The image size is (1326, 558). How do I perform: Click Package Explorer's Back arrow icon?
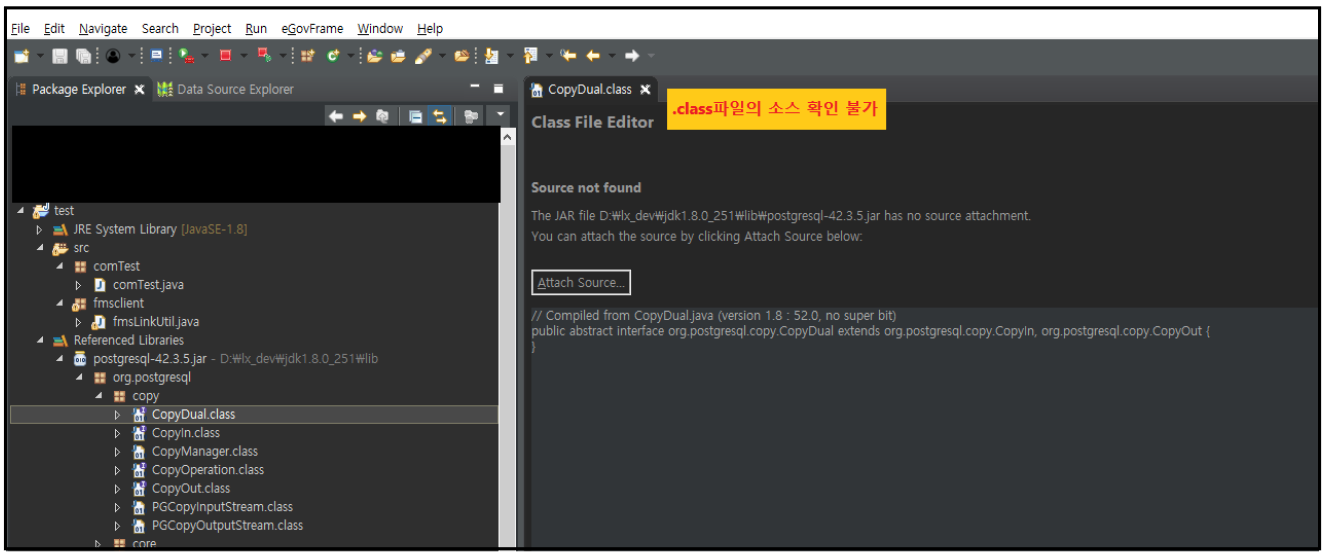336,116
